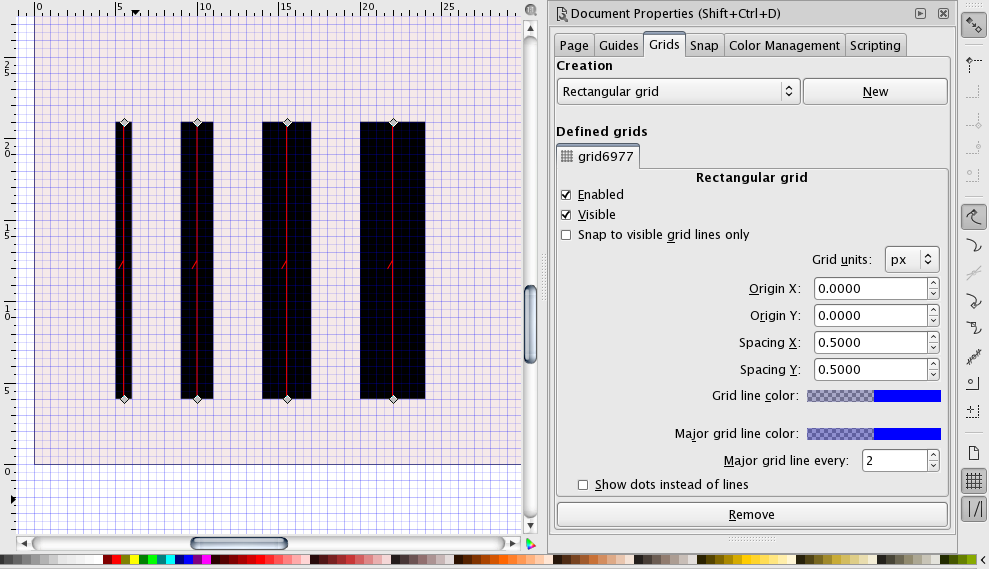This screenshot has height=569, width=989.
Task: Enable Snap to visible grid lines only
Action: [566, 235]
